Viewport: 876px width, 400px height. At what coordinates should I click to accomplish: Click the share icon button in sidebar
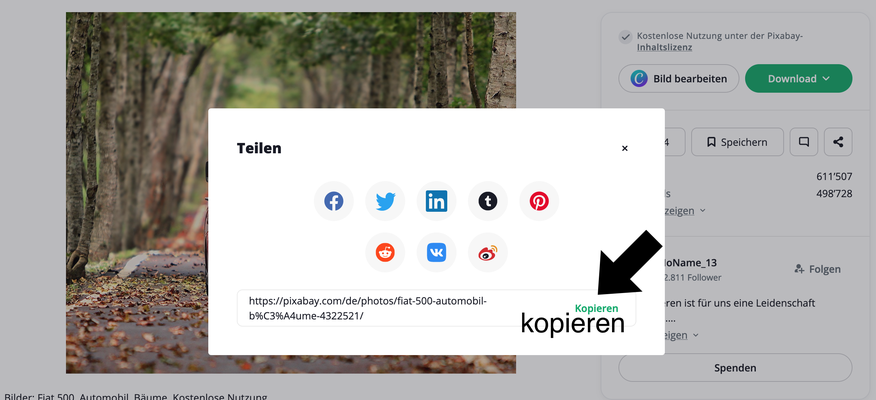point(838,142)
